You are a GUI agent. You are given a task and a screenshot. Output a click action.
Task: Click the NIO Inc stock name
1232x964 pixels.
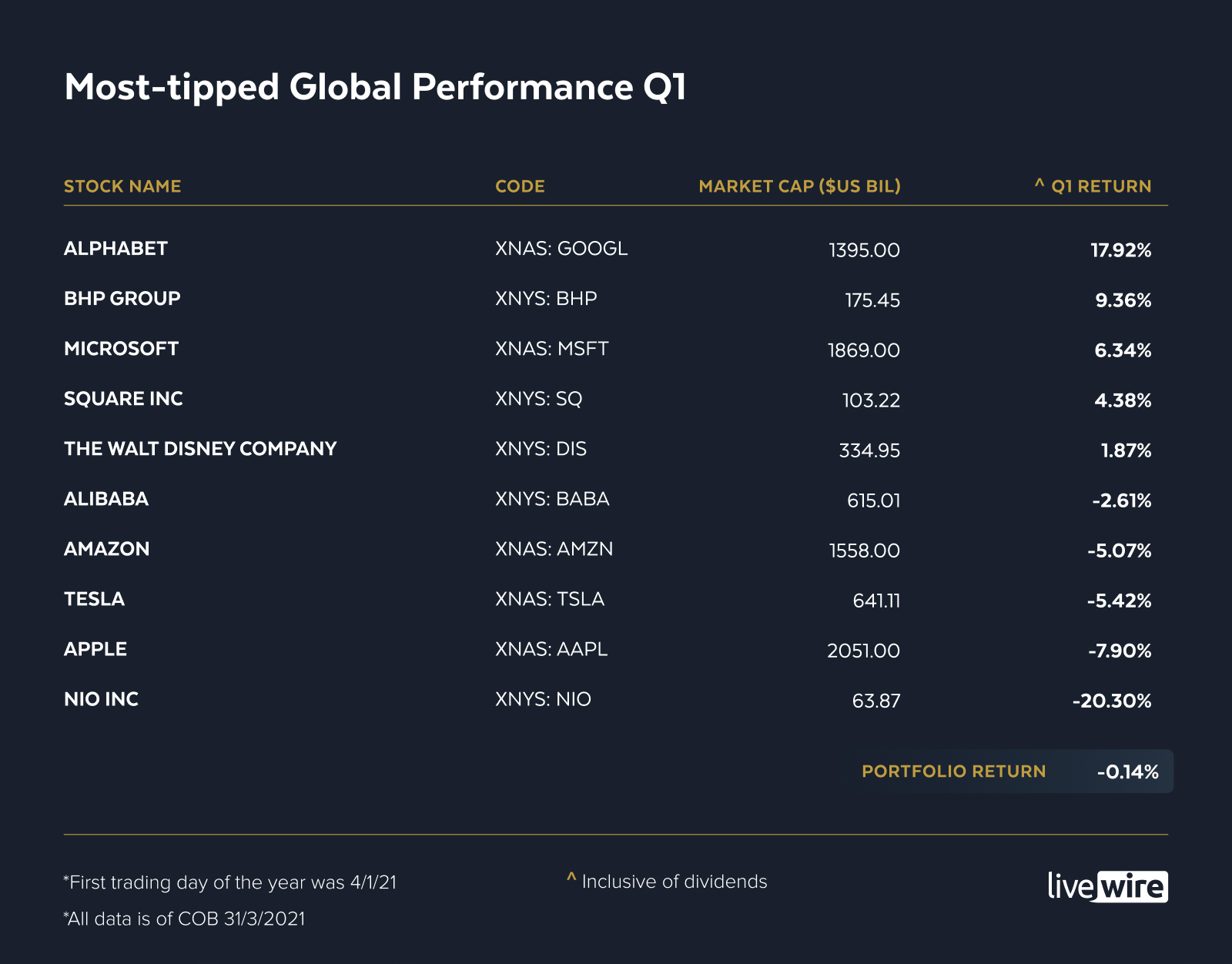[x=101, y=699]
